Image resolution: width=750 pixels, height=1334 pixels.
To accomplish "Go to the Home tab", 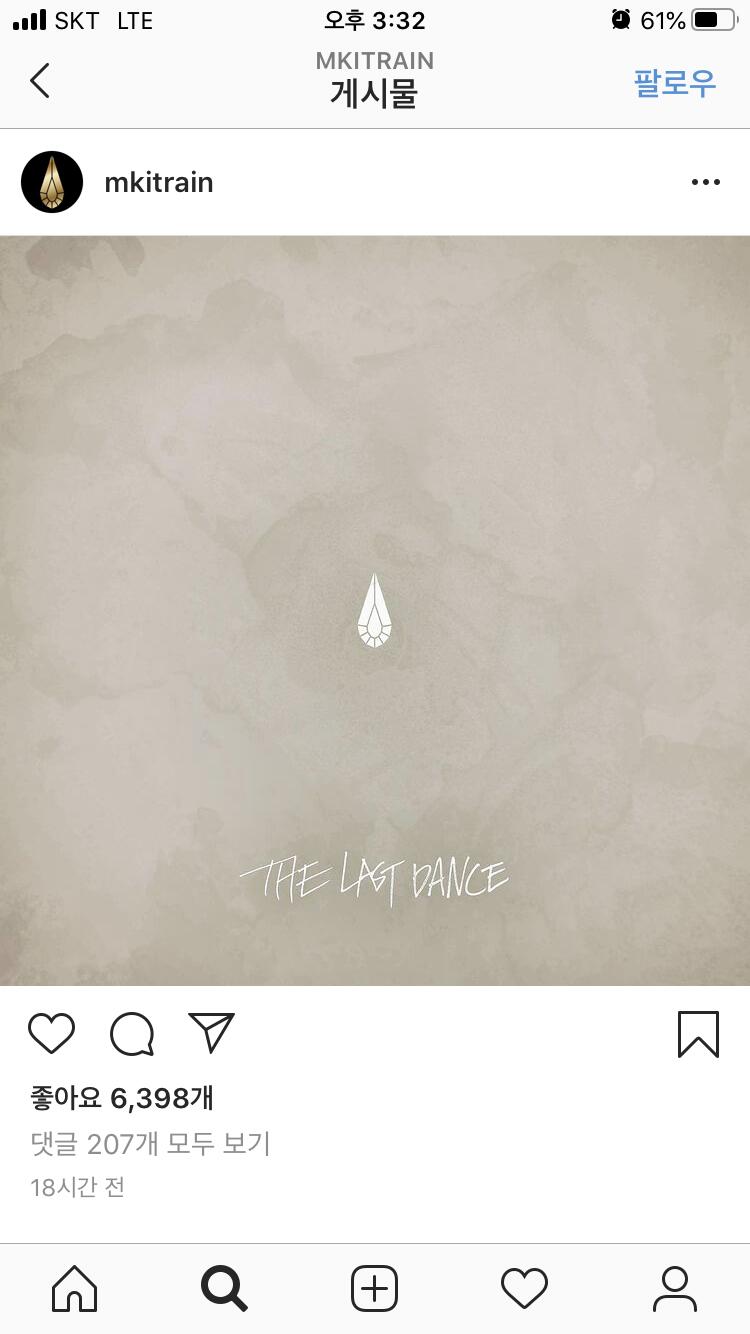I will (75, 1288).
